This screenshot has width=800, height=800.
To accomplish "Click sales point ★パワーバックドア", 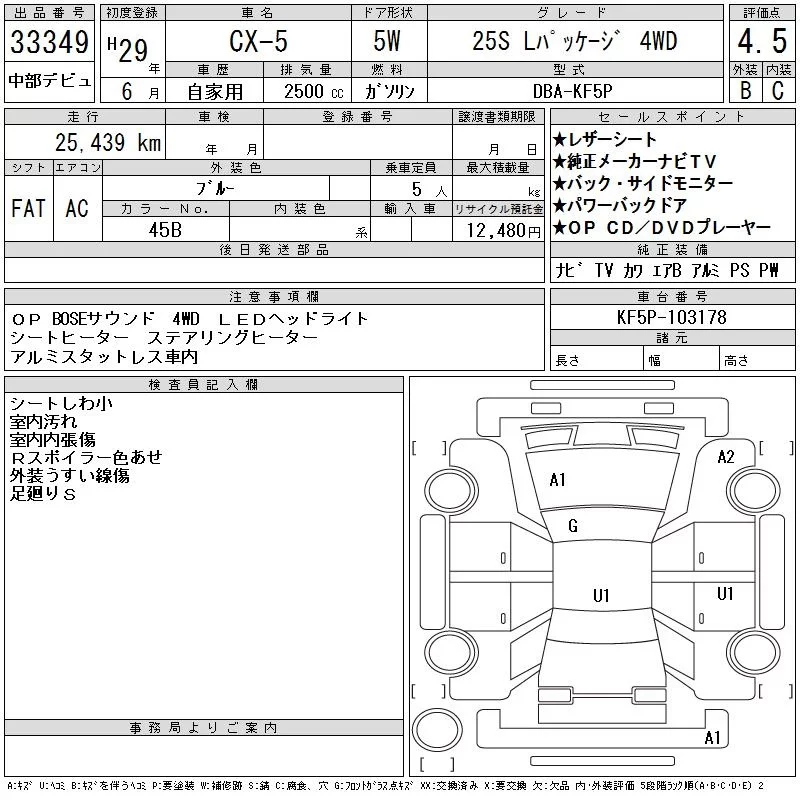I will (x=620, y=206).
